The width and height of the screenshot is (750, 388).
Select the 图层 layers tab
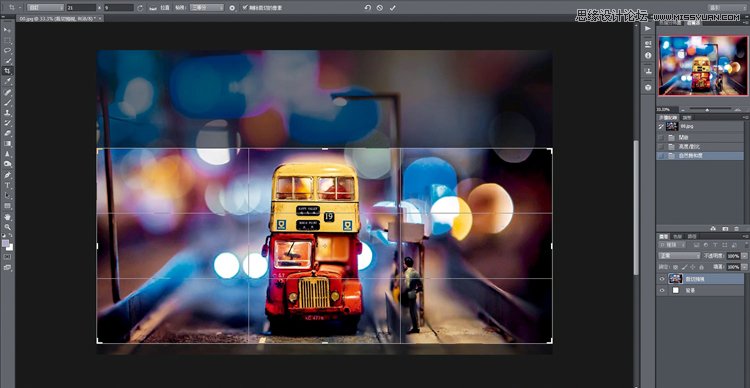[663, 236]
